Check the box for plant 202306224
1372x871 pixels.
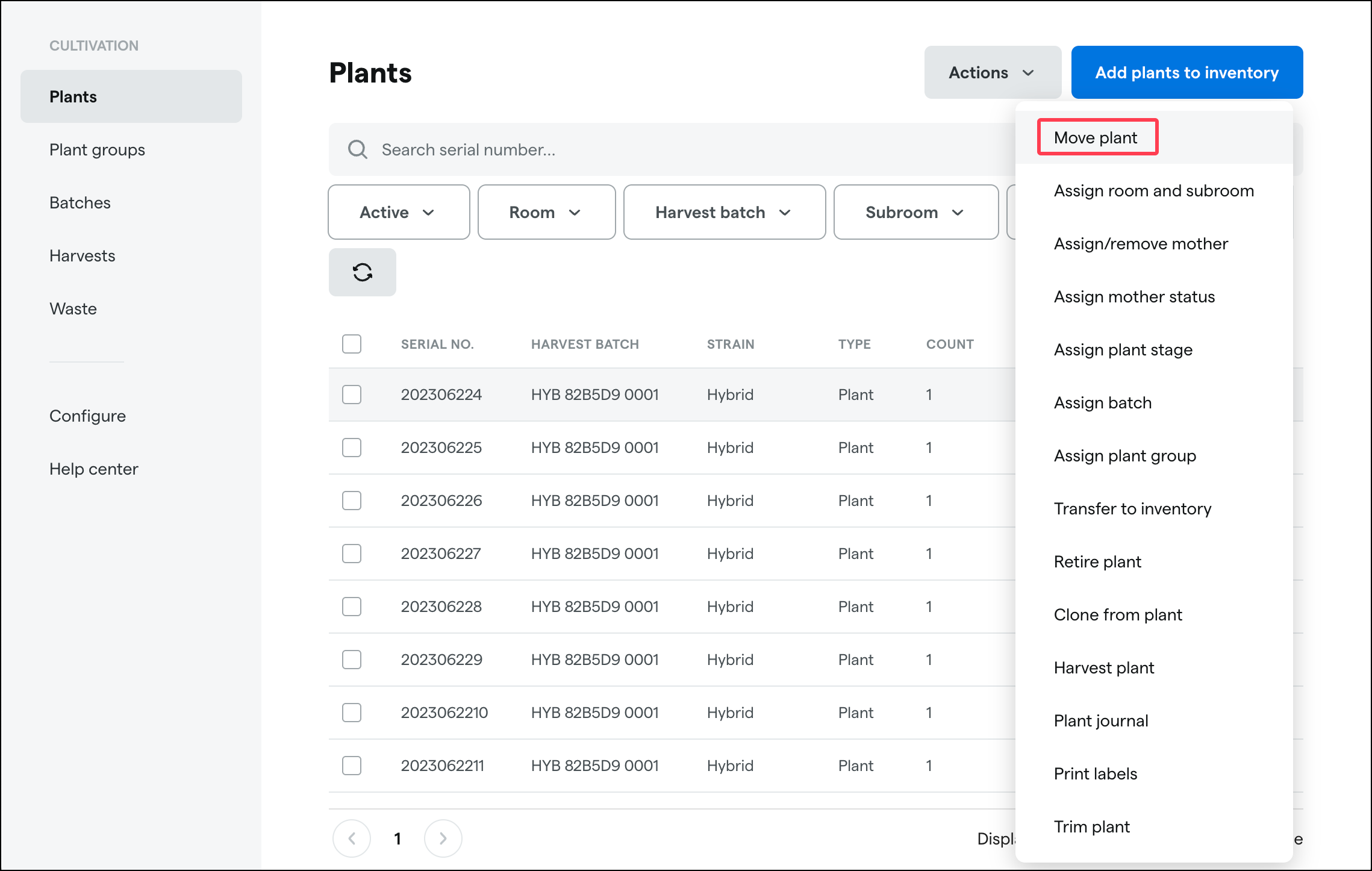352,395
